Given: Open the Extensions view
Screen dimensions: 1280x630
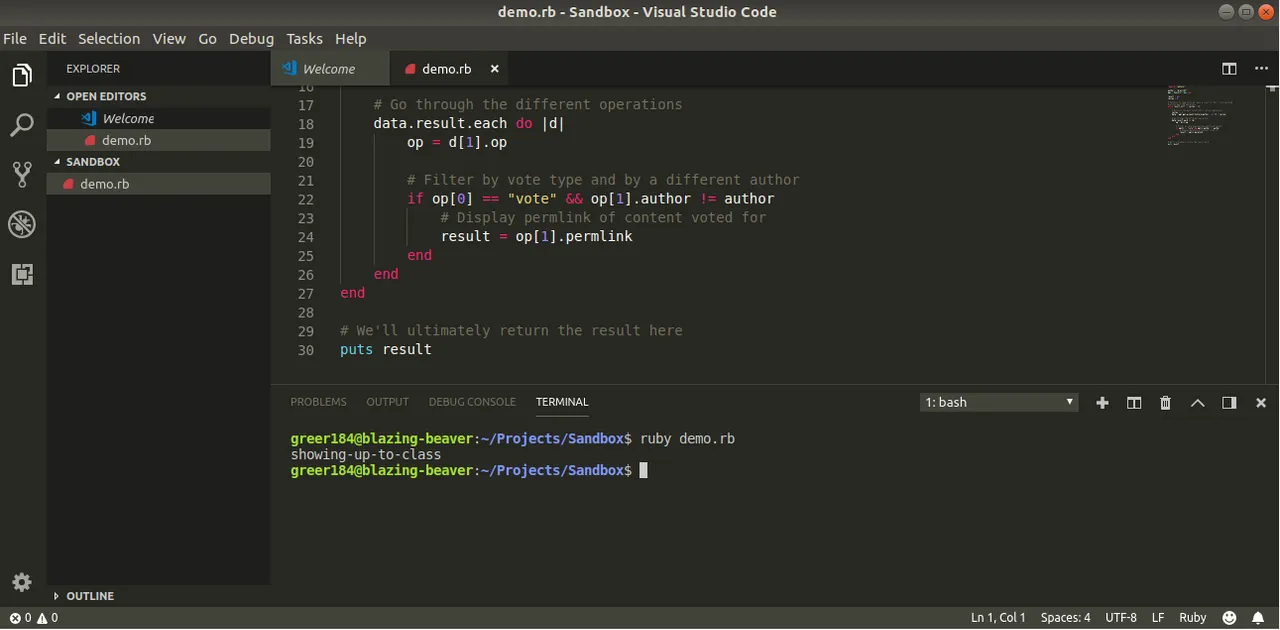Looking at the screenshot, I should 22,274.
